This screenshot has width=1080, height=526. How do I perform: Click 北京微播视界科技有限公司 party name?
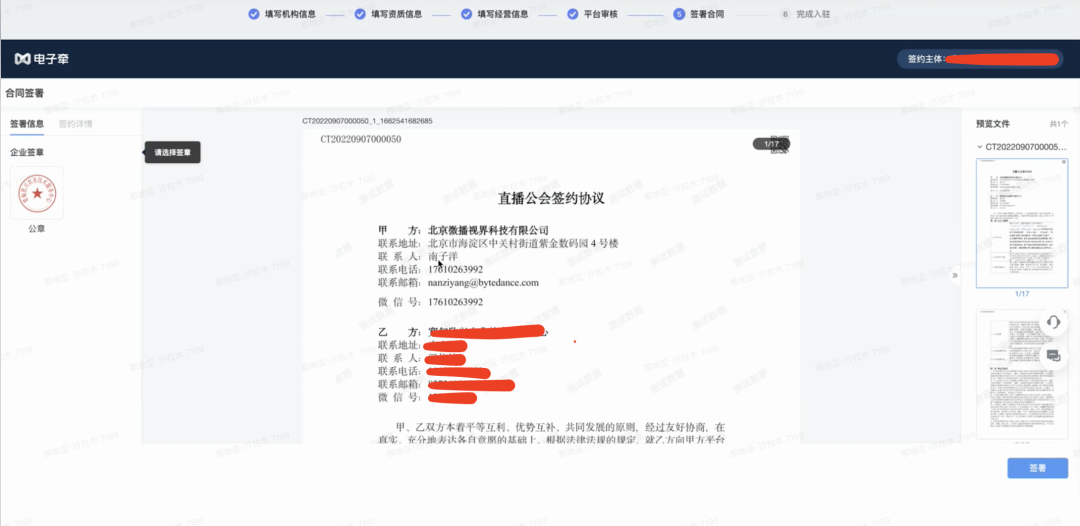488,230
